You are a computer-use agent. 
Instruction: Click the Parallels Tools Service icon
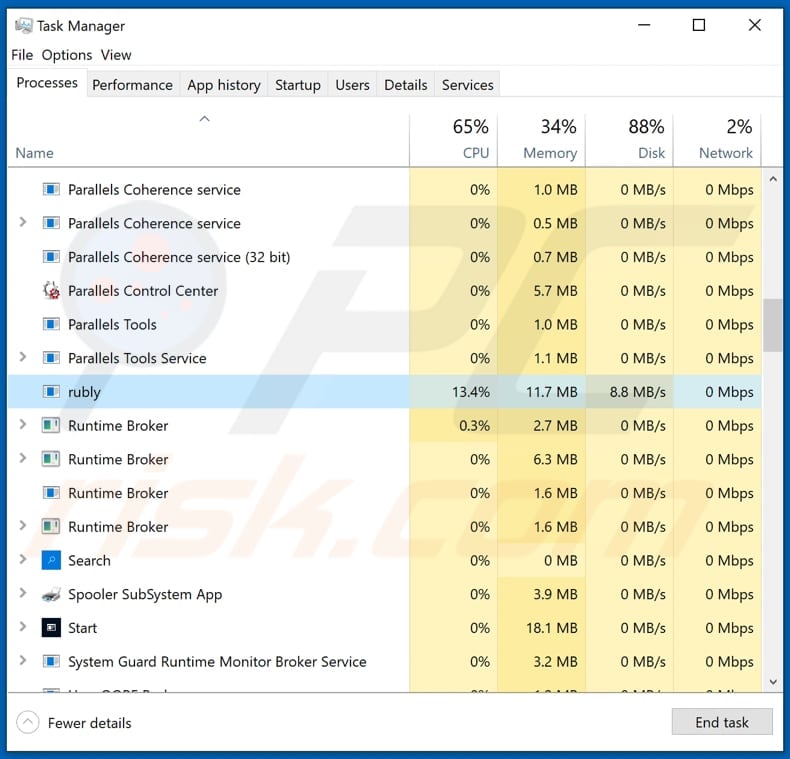(51, 358)
